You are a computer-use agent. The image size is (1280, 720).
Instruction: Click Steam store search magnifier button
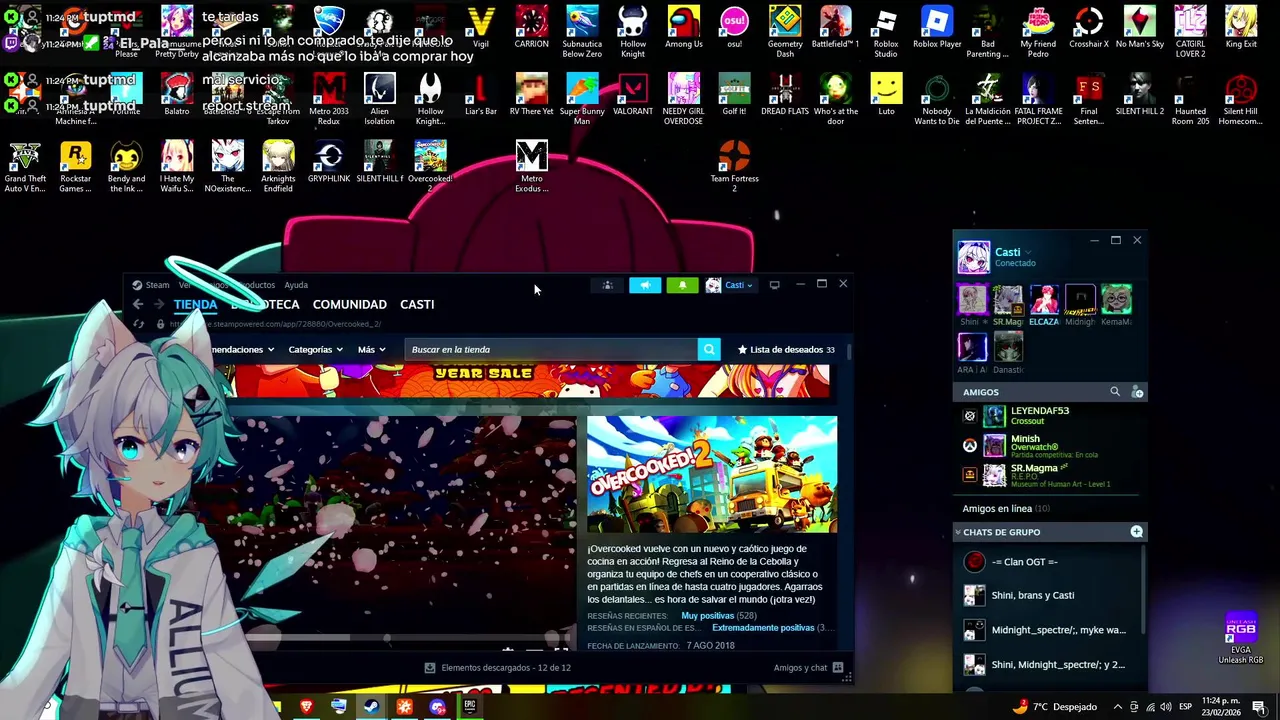[709, 349]
